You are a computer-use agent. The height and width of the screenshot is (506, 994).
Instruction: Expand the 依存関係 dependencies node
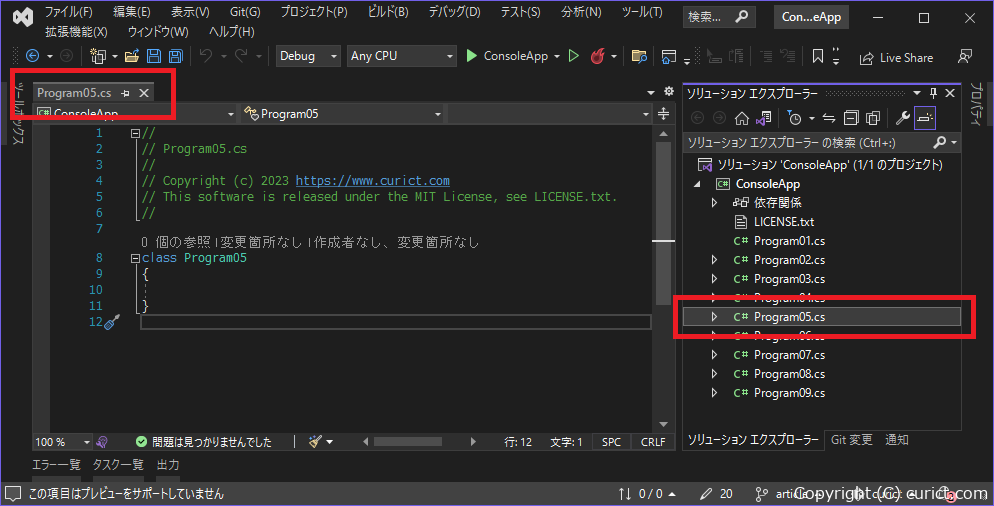pyautogui.click(x=714, y=203)
